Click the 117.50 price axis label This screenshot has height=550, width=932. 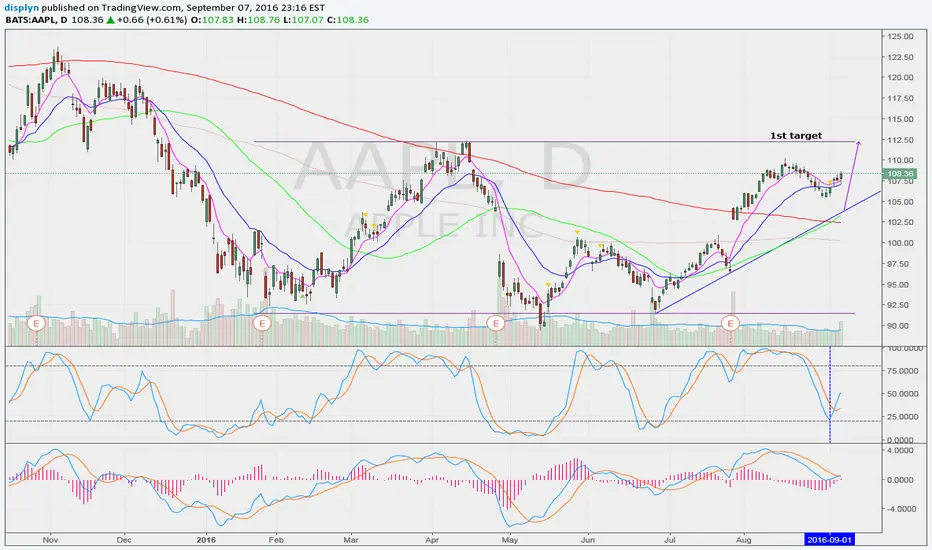(x=900, y=98)
